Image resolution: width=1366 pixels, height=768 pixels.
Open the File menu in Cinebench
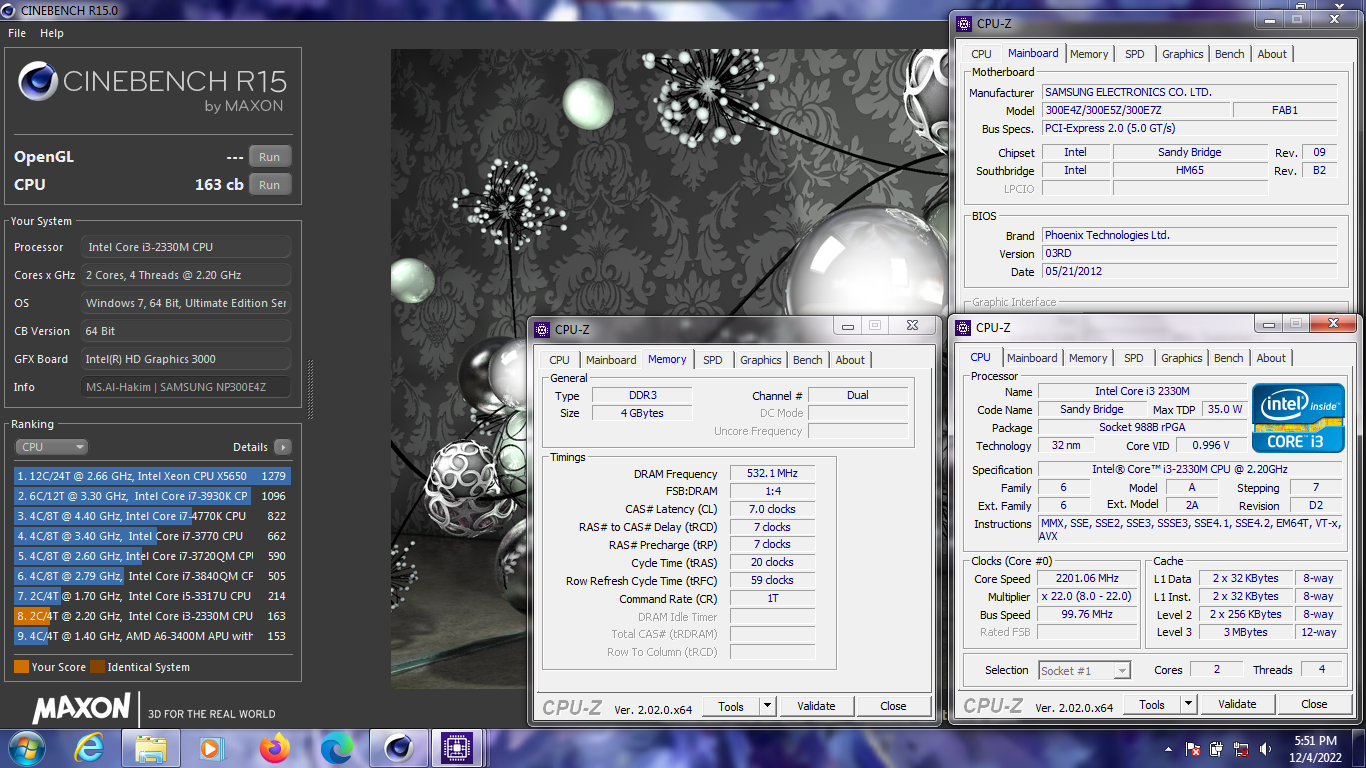(17, 33)
